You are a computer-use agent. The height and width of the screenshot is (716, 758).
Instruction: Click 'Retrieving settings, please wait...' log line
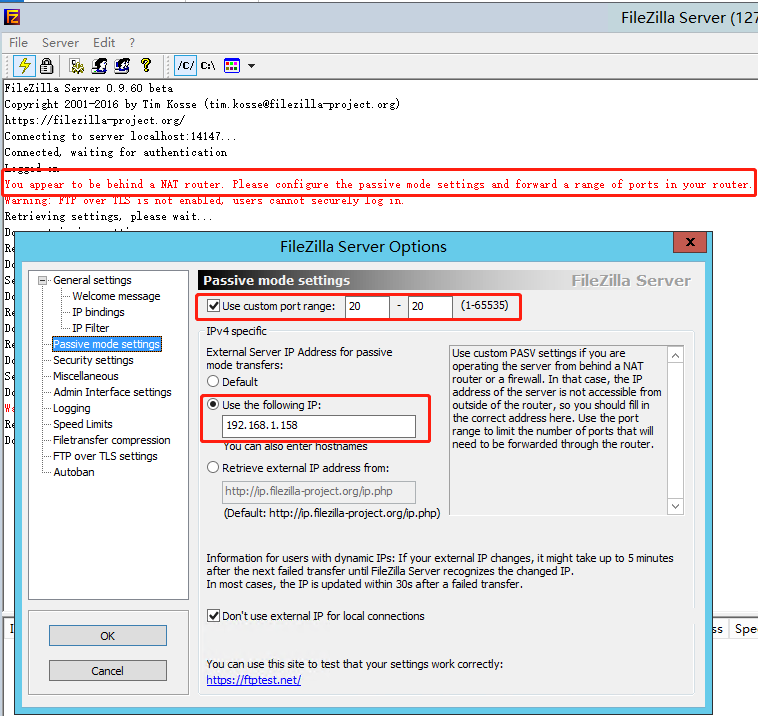pyautogui.click(x=108, y=216)
